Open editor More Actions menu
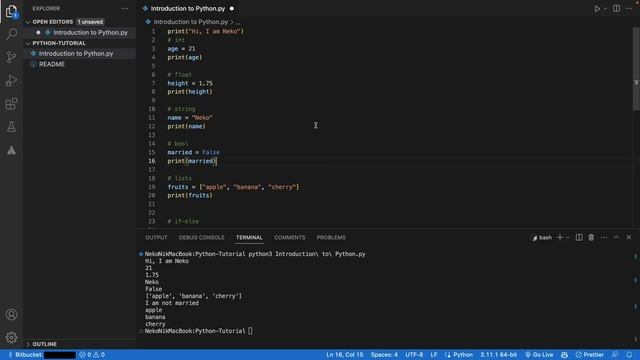 [x=629, y=9]
